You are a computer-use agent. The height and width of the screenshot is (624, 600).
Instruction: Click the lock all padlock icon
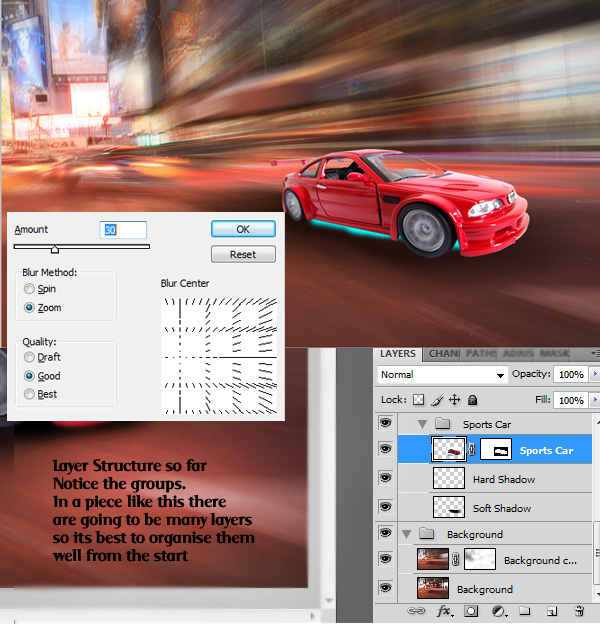pyautogui.click(x=472, y=400)
